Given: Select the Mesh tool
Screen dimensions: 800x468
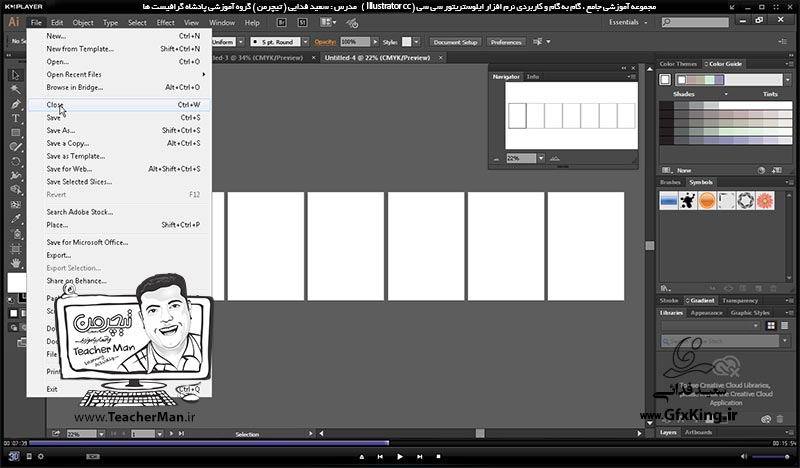Looking at the screenshot, I should click(16, 205).
